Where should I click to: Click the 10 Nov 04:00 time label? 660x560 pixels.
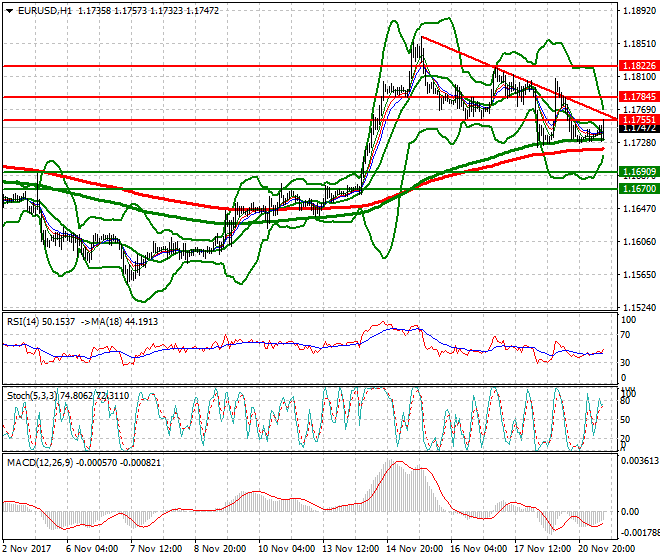pos(286,549)
